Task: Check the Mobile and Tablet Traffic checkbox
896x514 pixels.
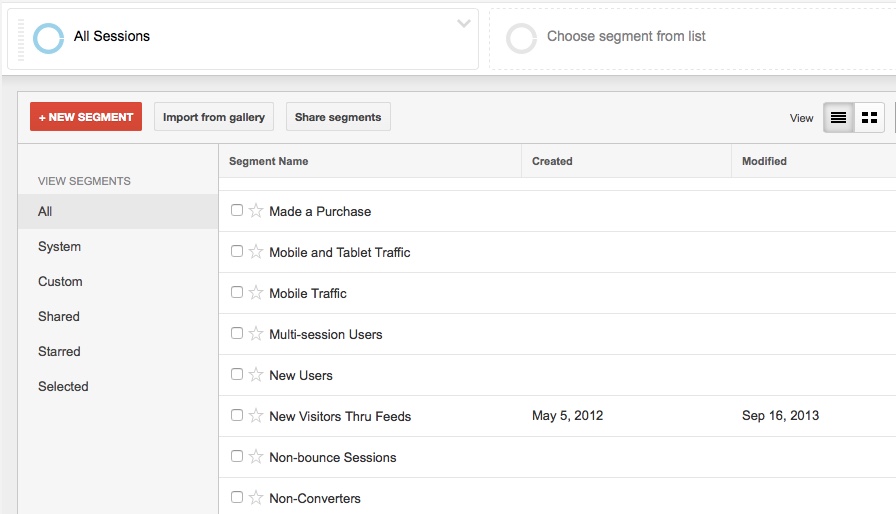Action: tap(237, 252)
